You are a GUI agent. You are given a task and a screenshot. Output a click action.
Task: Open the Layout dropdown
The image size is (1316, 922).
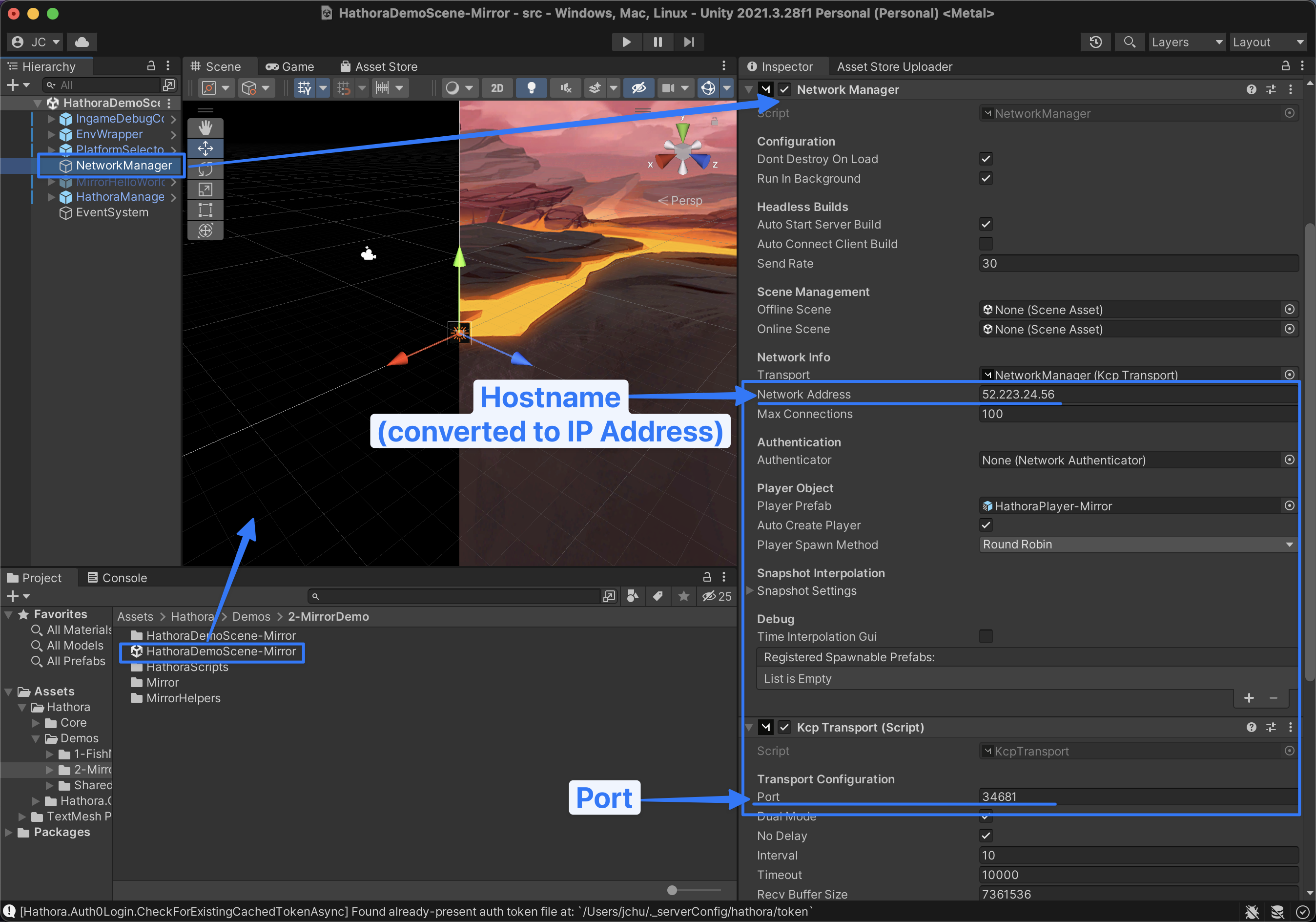pos(1269,42)
